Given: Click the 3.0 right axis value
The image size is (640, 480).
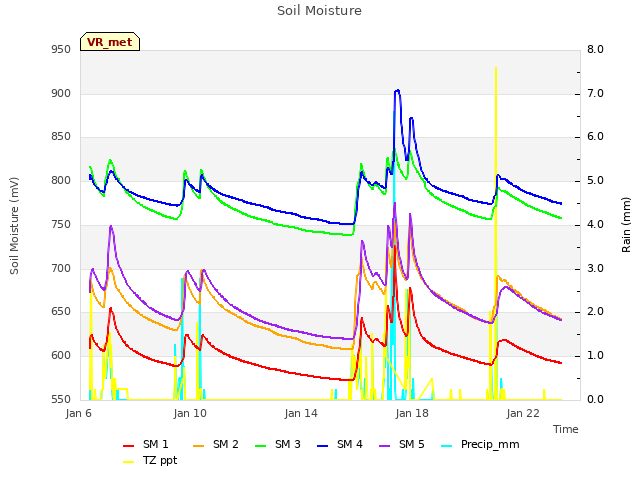Looking at the screenshot, I should [595, 269].
